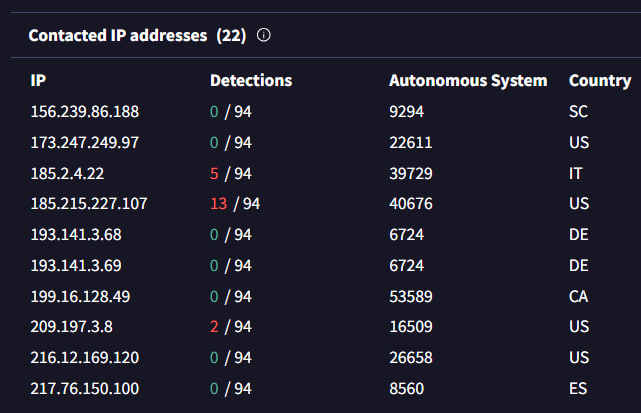Click the Contacted IP addresses (22) heading
Image resolution: width=641 pixels, height=413 pixels.
tap(137, 36)
